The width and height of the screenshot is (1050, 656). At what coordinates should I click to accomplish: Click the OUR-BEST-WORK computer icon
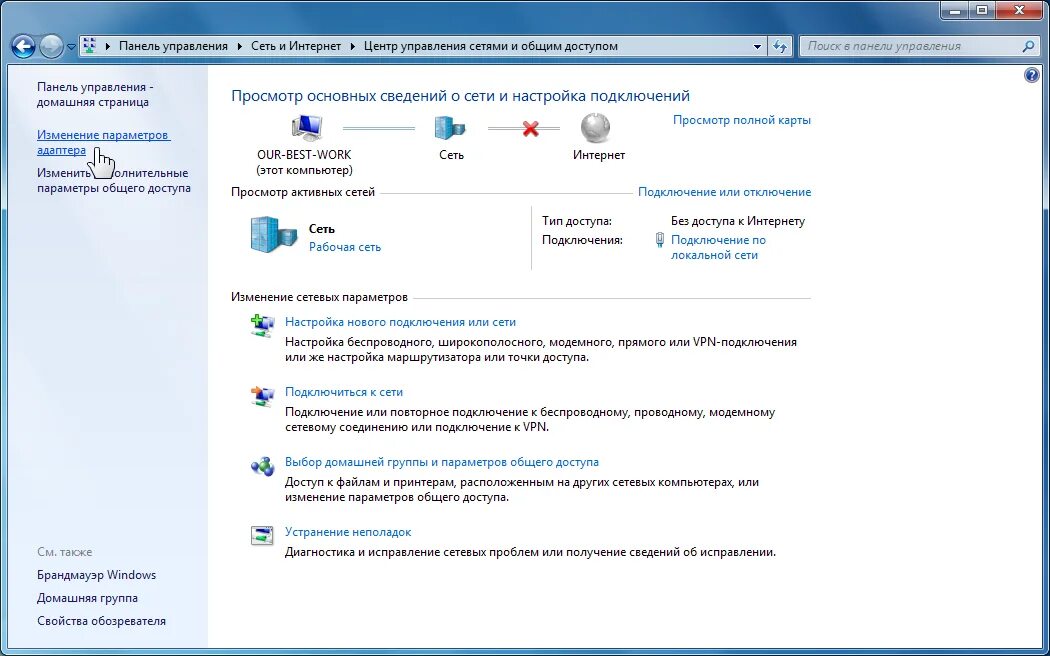click(305, 128)
